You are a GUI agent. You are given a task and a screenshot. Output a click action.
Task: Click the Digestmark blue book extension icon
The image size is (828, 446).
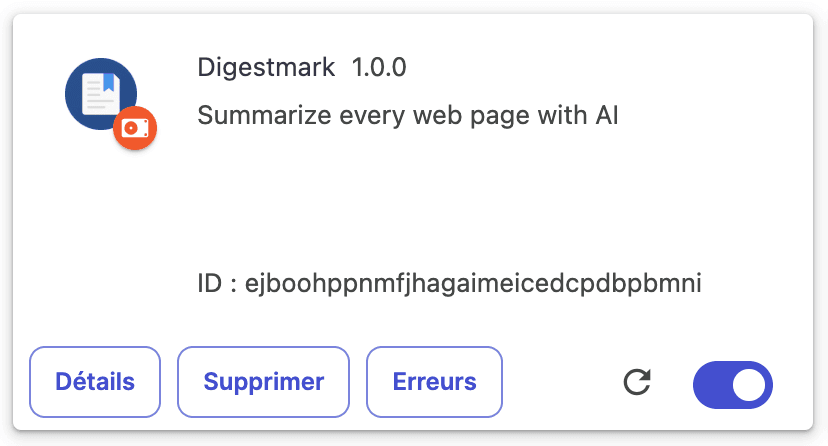pyautogui.click(x=101, y=94)
